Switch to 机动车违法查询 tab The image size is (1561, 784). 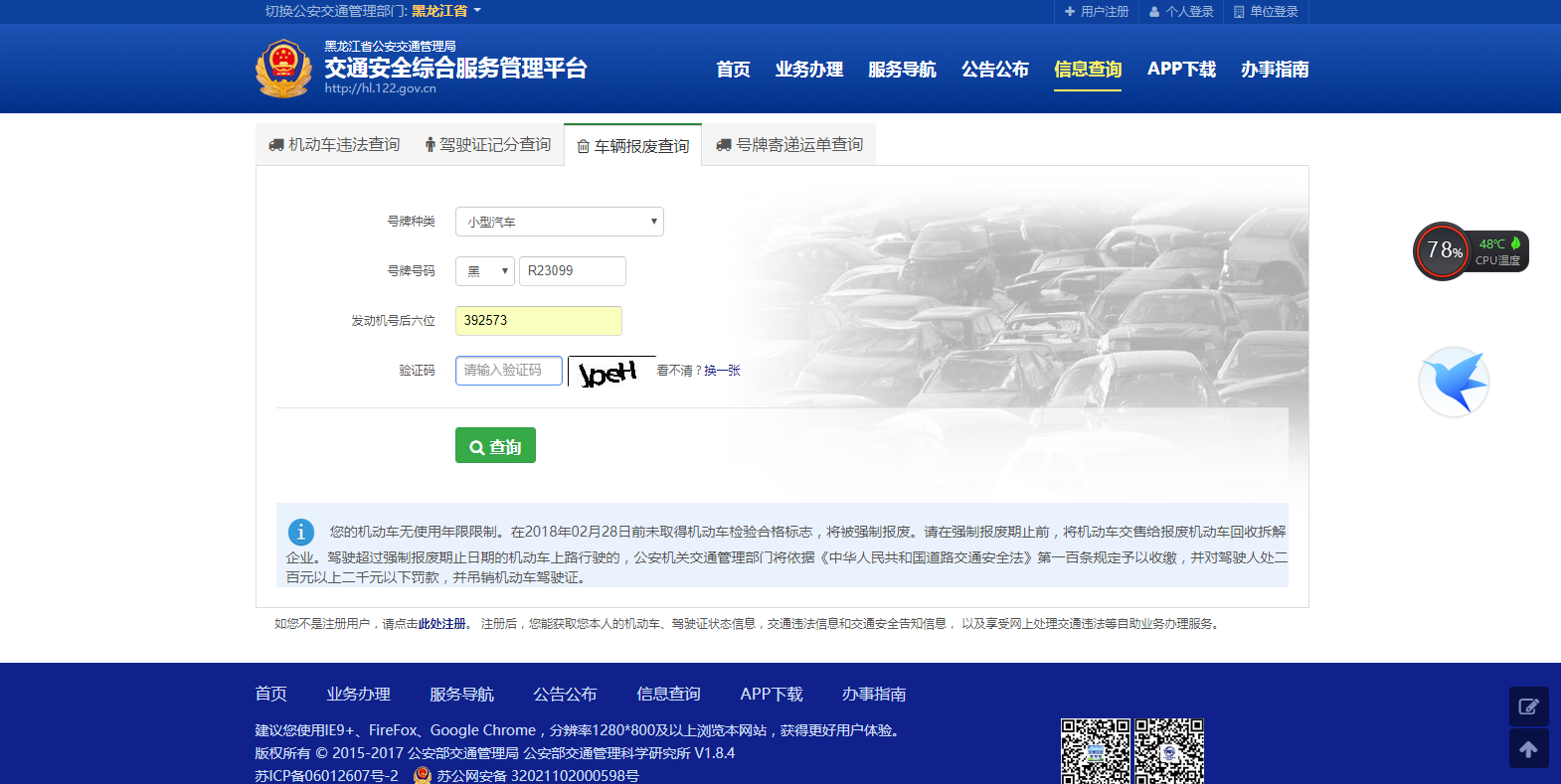point(334,145)
